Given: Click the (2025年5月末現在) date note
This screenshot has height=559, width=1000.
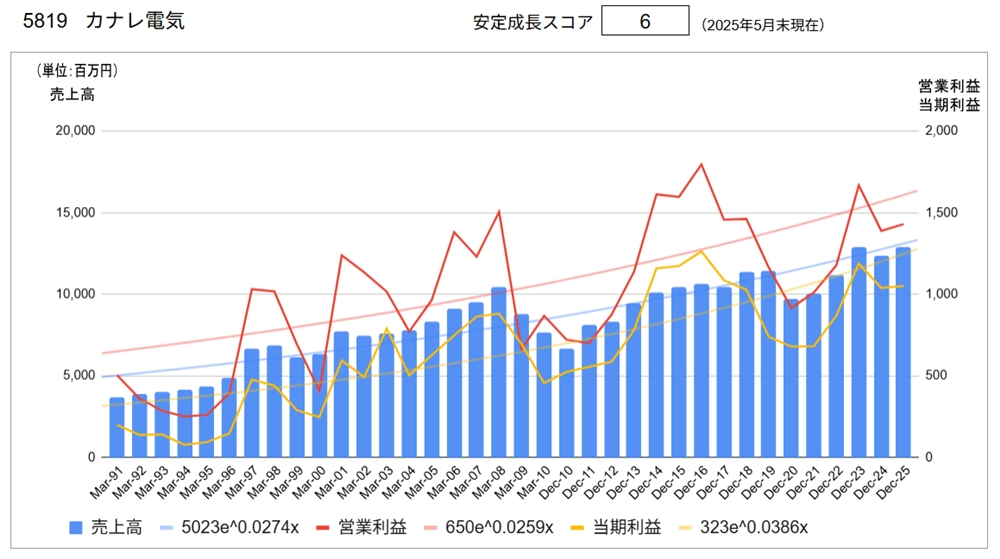Looking at the screenshot, I should click(763, 23).
